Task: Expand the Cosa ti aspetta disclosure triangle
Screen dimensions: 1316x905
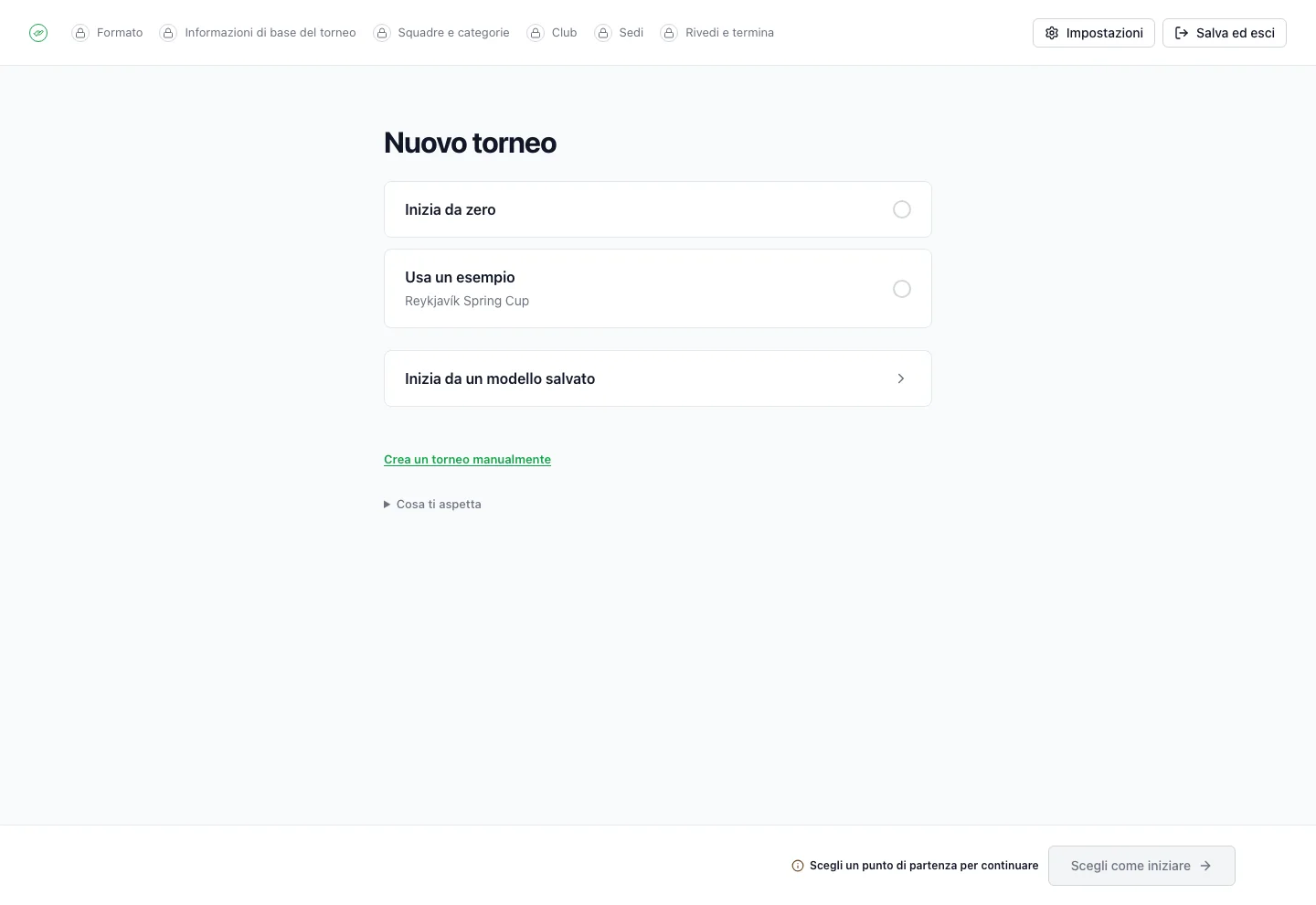Action: click(x=387, y=505)
